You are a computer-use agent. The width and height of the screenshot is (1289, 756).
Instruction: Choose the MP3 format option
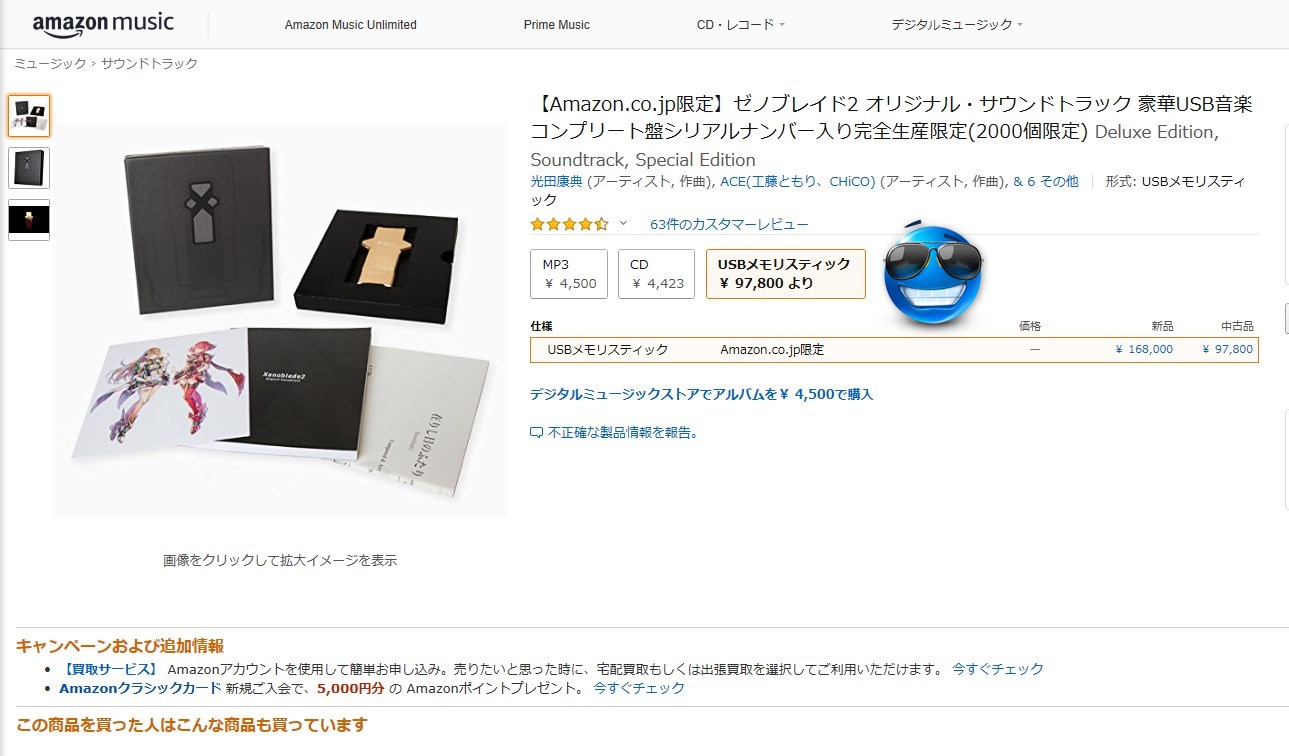(569, 274)
